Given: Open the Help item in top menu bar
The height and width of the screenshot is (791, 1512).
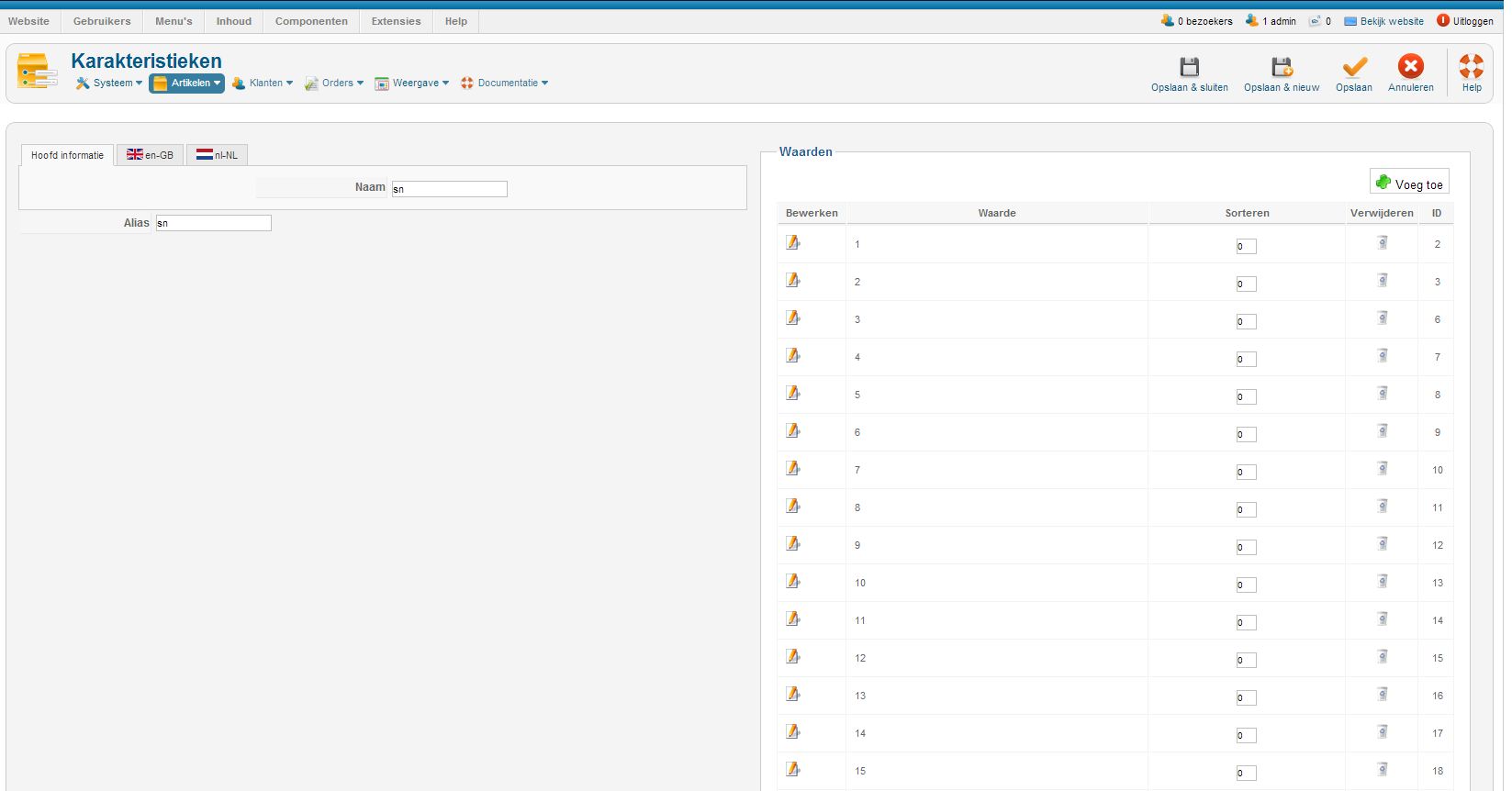Looking at the screenshot, I should click(x=456, y=21).
